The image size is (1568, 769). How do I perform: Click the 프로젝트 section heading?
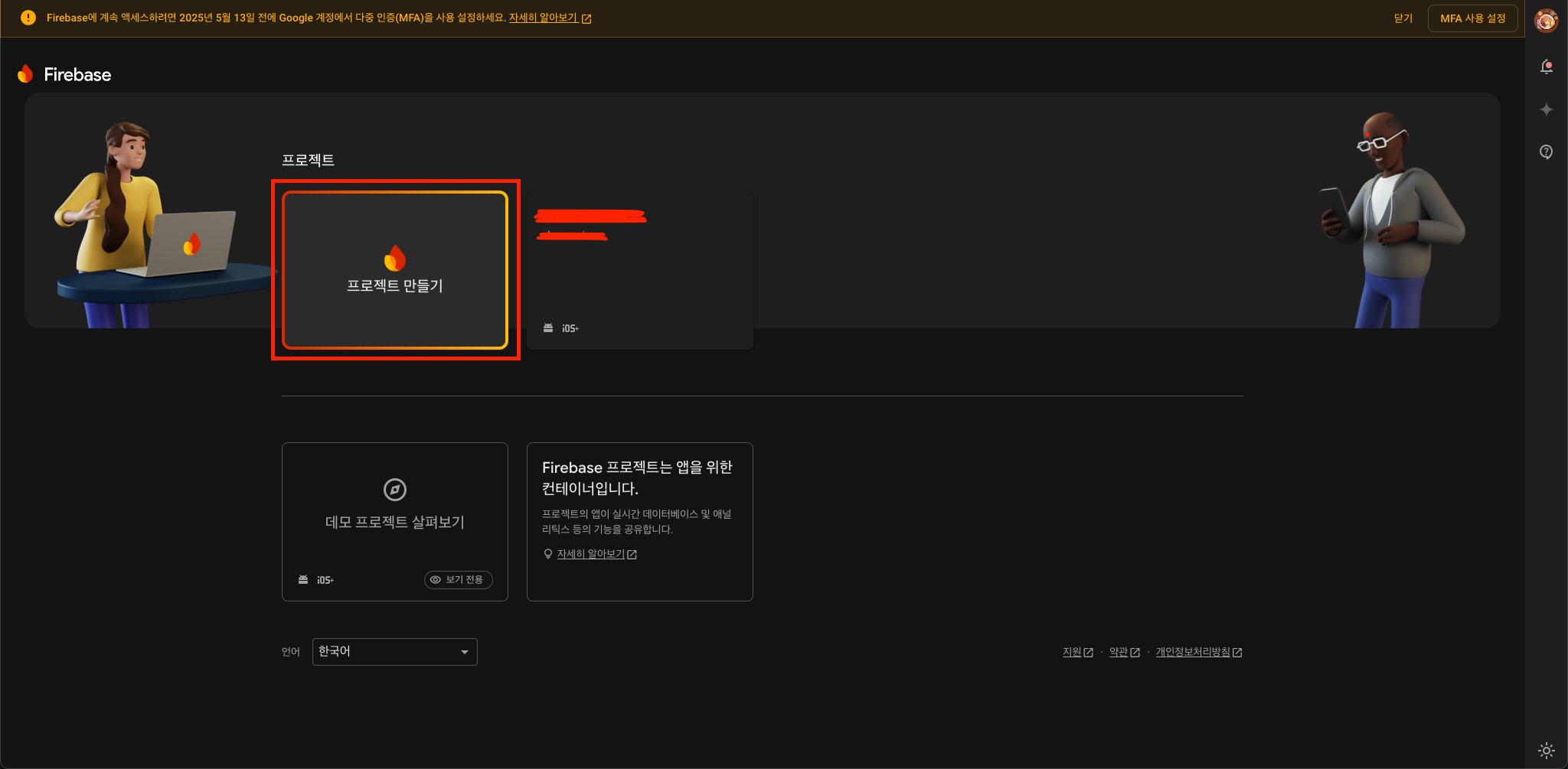[x=308, y=160]
